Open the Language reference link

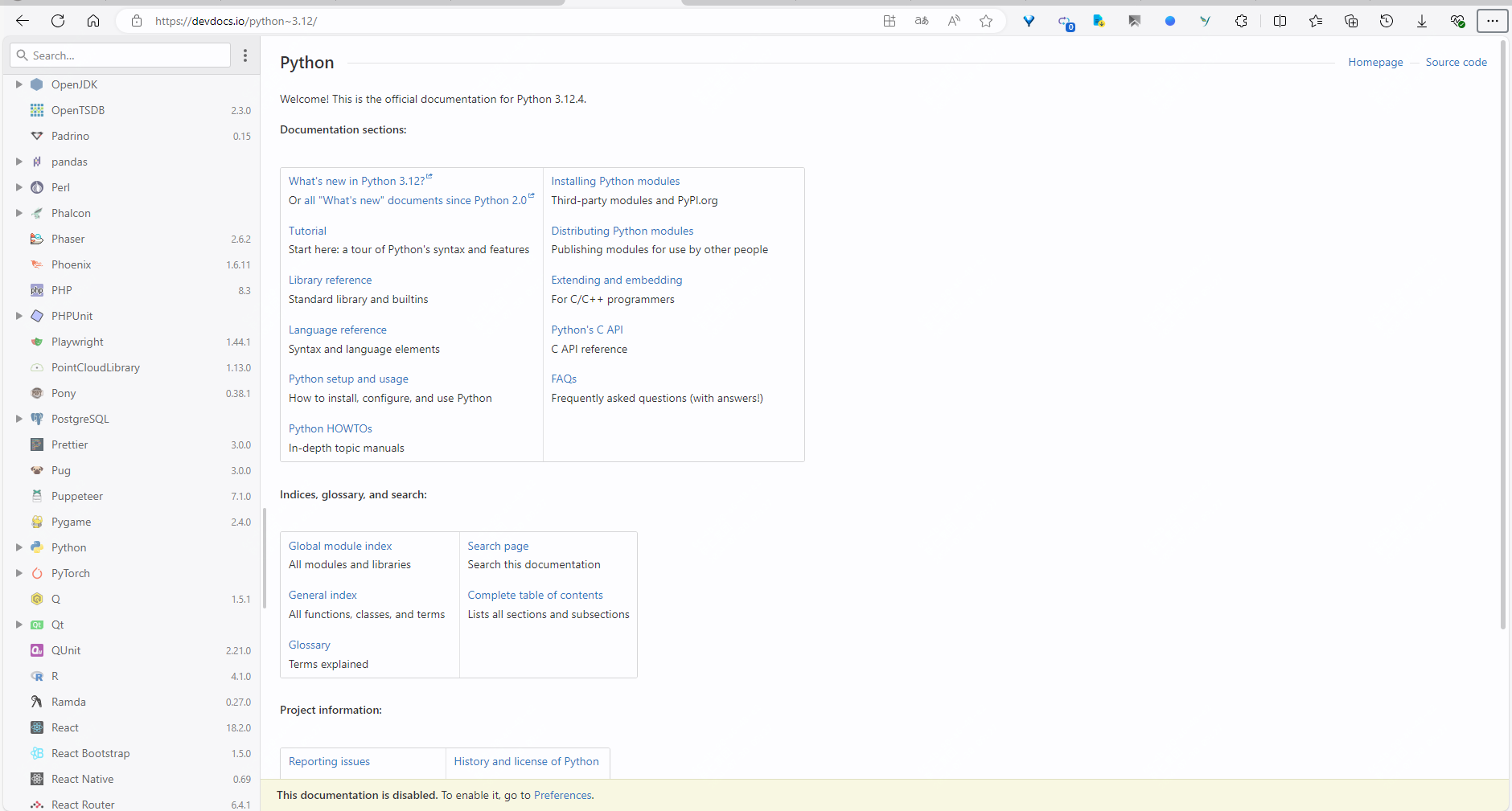(x=338, y=330)
